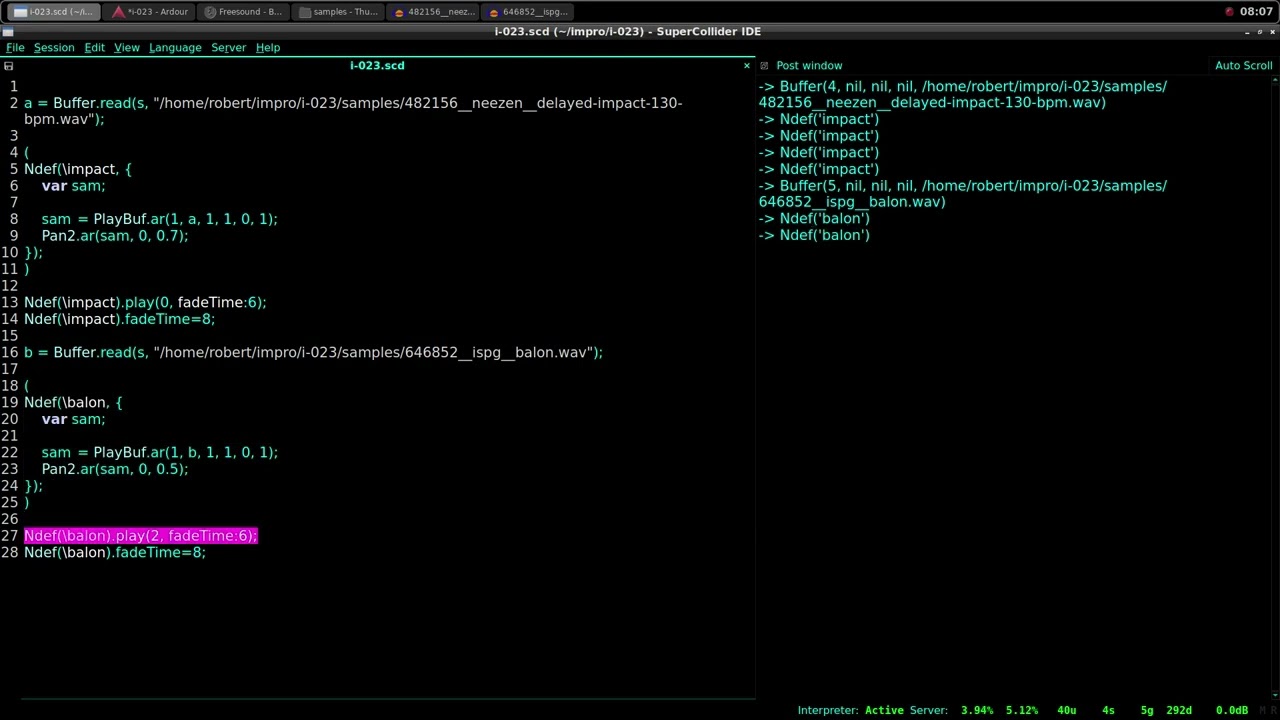Click the document list icon left of tab
1280x720 pixels.
click(8, 66)
